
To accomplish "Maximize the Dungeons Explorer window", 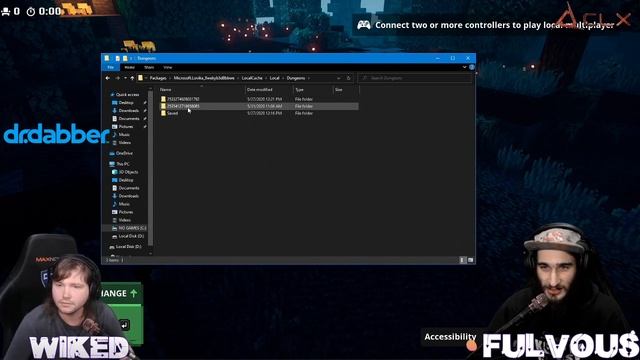I will (453, 58).
